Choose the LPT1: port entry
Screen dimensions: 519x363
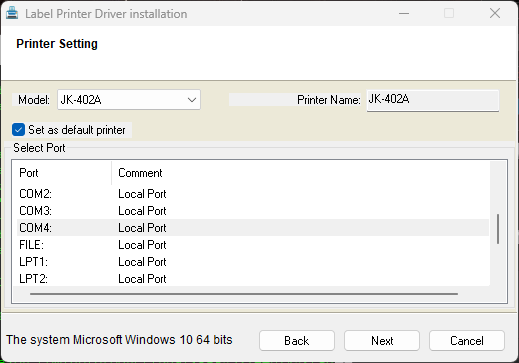pyautogui.click(x=253, y=262)
